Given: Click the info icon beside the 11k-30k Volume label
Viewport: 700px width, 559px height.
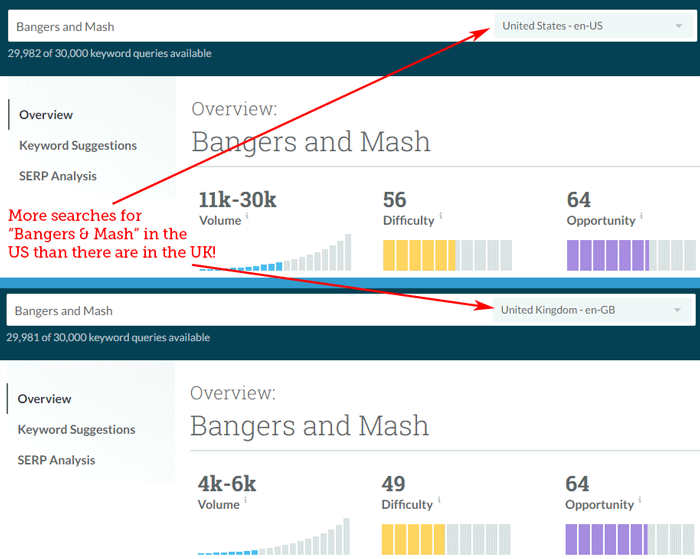Looking at the screenshot, I should (247, 216).
